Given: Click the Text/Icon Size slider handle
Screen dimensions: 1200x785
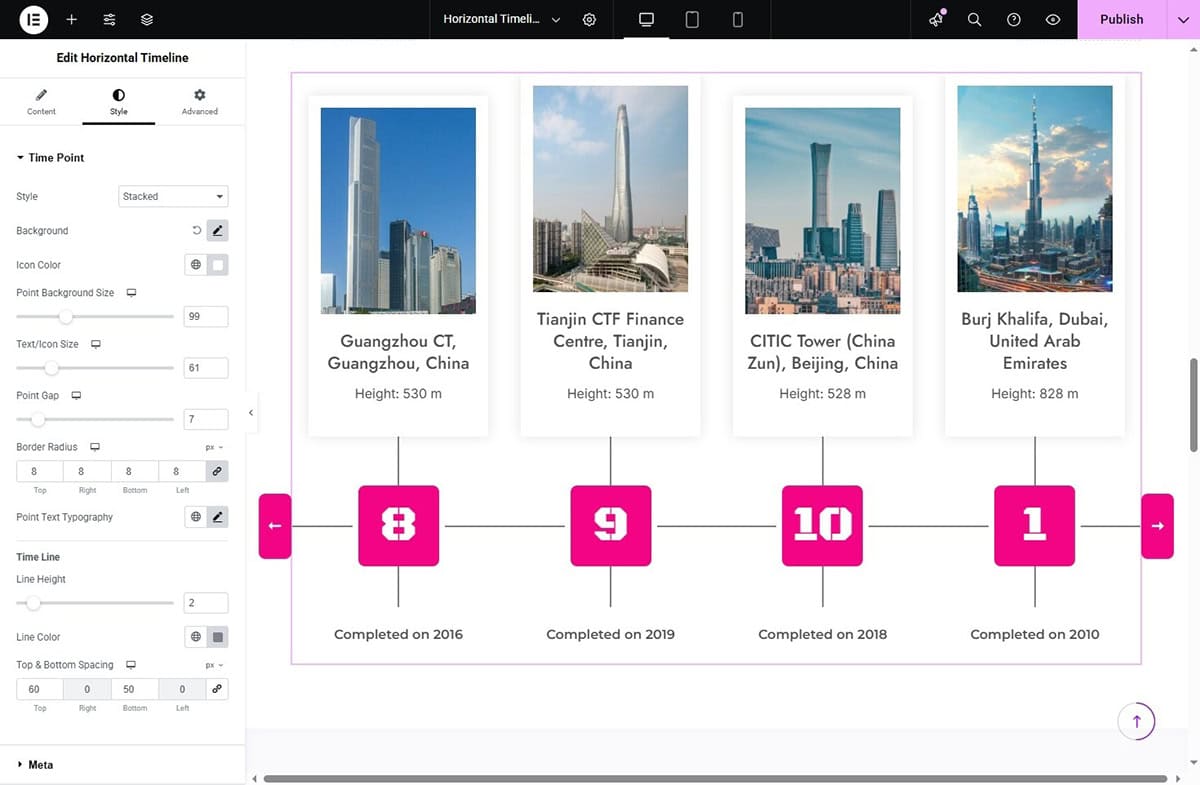Looking at the screenshot, I should [x=51, y=368].
